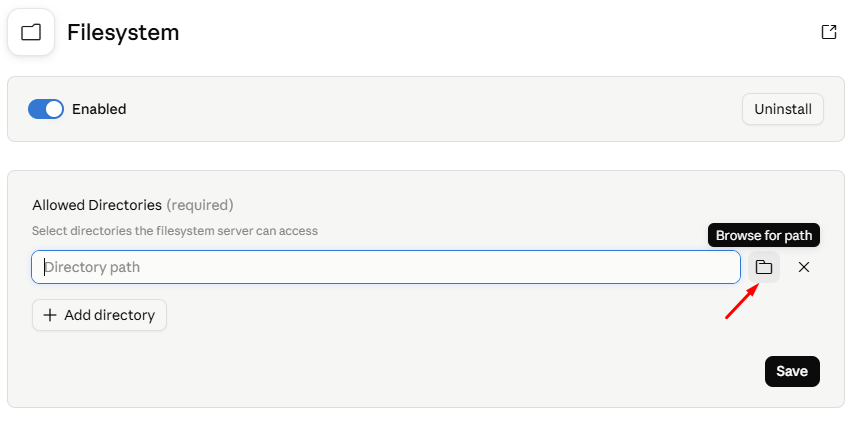Click the Browse for path folder icon
The height and width of the screenshot is (427, 859).
pyautogui.click(x=764, y=267)
